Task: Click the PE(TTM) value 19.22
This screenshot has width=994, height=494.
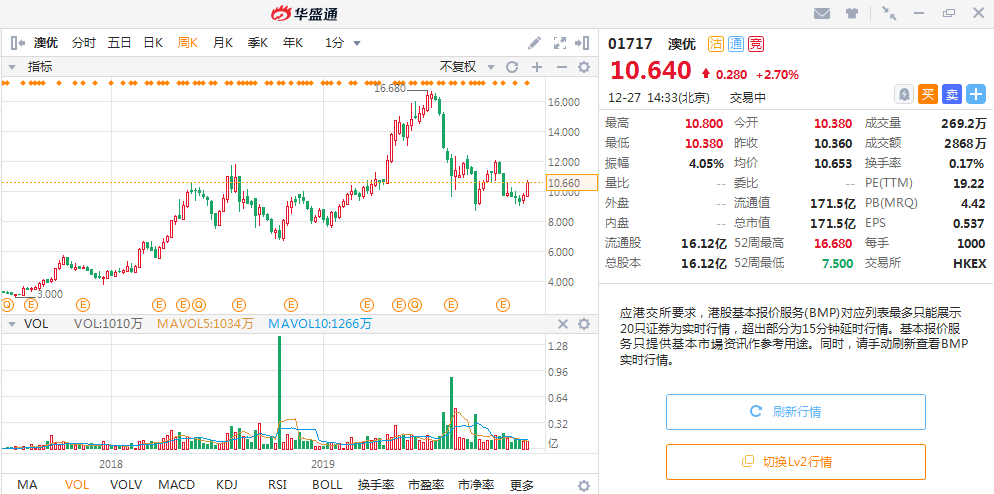Action: (969, 183)
